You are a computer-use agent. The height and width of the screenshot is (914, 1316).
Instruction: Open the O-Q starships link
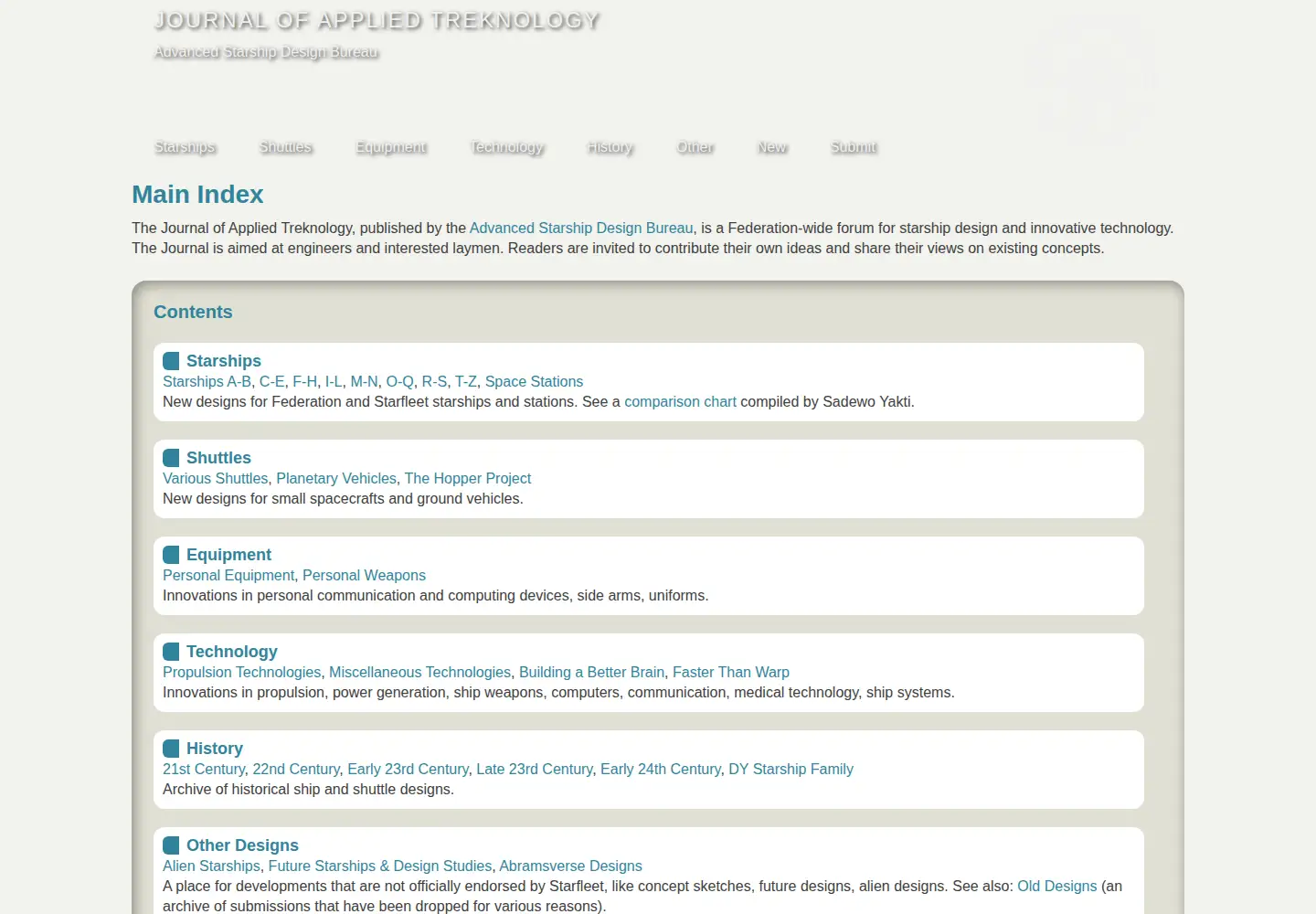pos(399,381)
